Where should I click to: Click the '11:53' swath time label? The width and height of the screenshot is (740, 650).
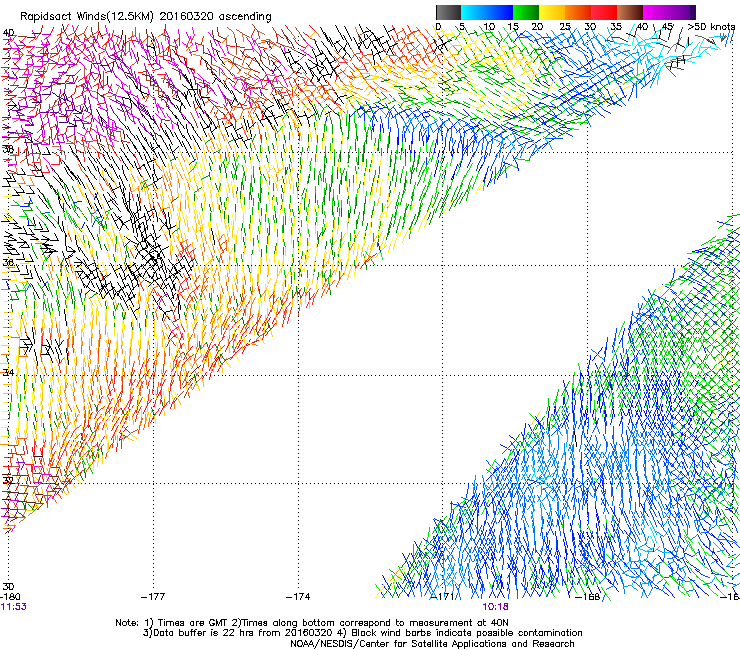tap(13, 607)
